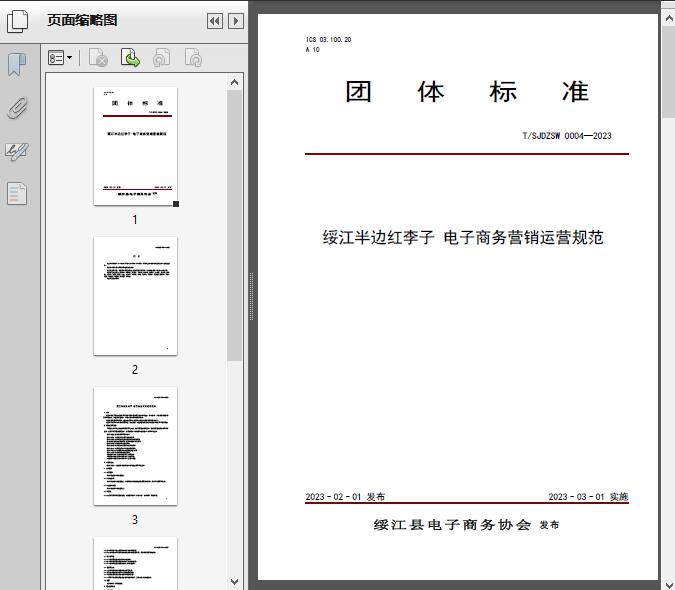Open the document content sidebar icon
Image resolution: width=675 pixels, height=590 pixels.
click(x=17, y=193)
